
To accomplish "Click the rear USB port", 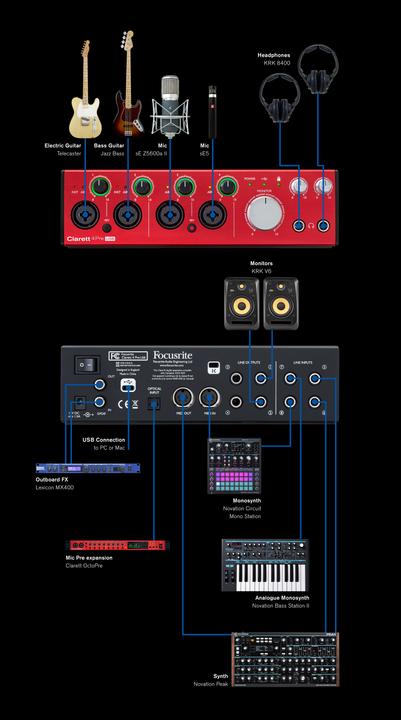I will 129,386.
